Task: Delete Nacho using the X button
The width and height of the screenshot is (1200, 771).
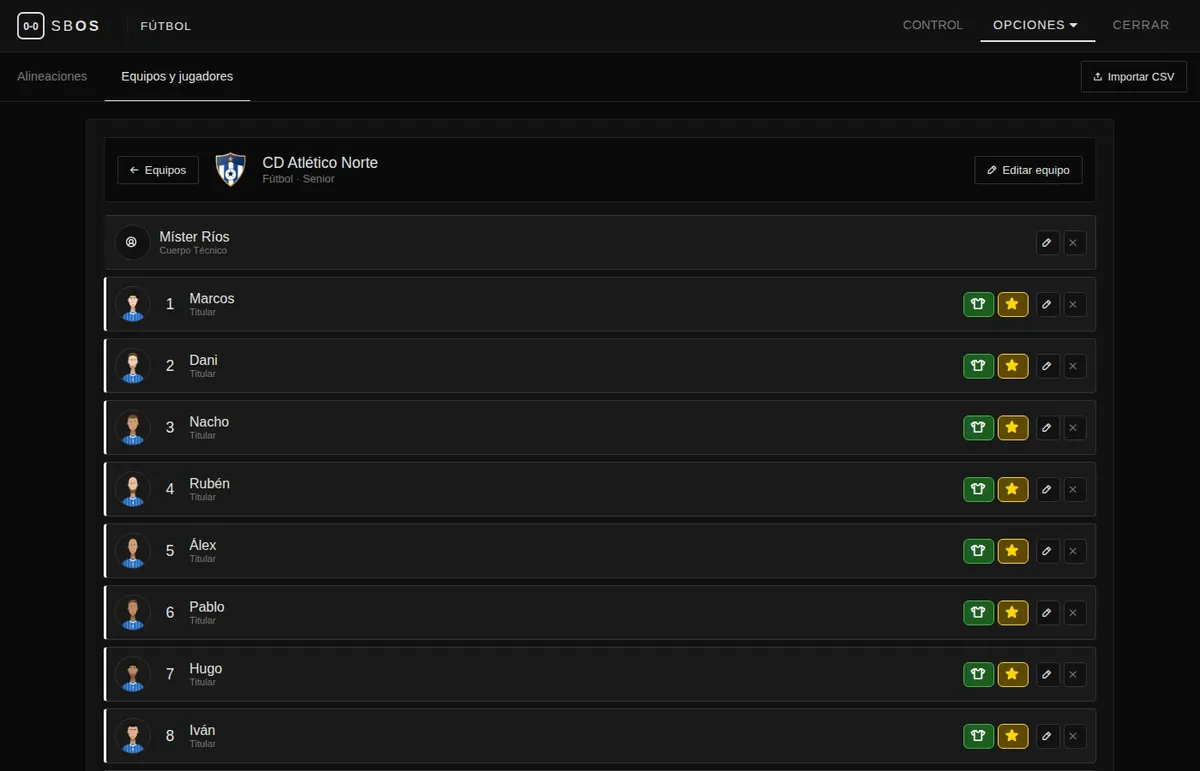Action: [1074, 428]
